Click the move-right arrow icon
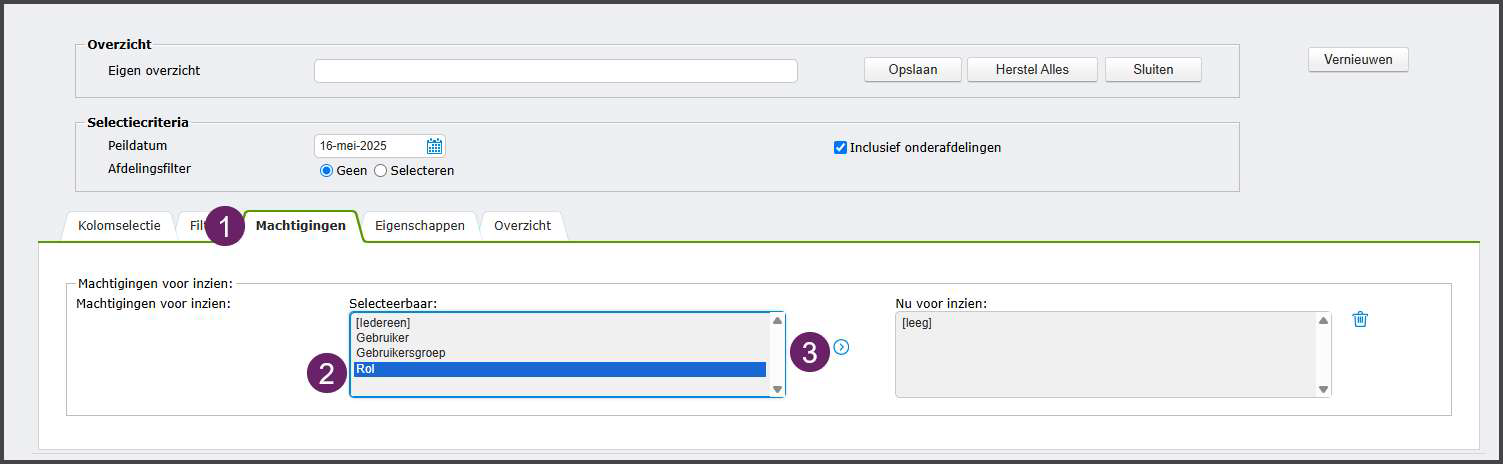This screenshot has width=1503, height=464. pos(841,347)
